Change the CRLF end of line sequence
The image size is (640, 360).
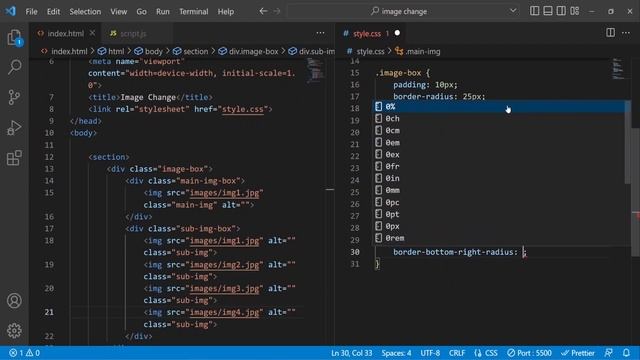click(x=457, y=353)
